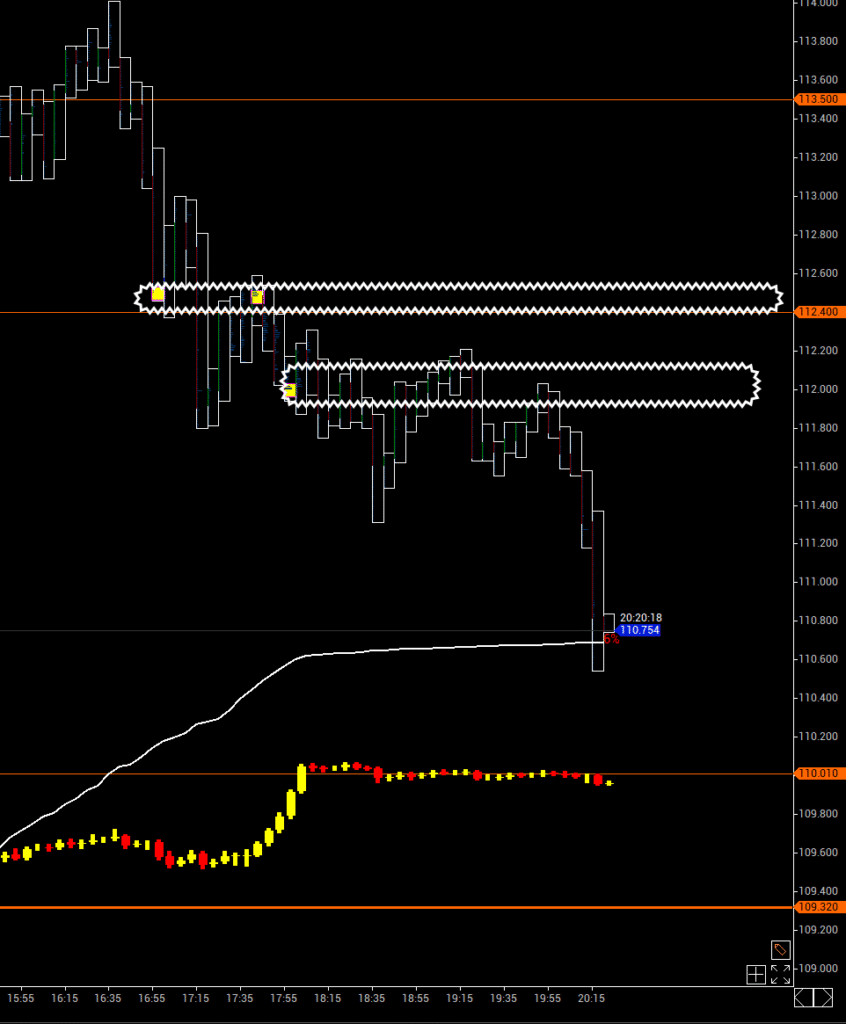
Task: Select the 112.400 orange price label
Action: [x=816, y=312]
